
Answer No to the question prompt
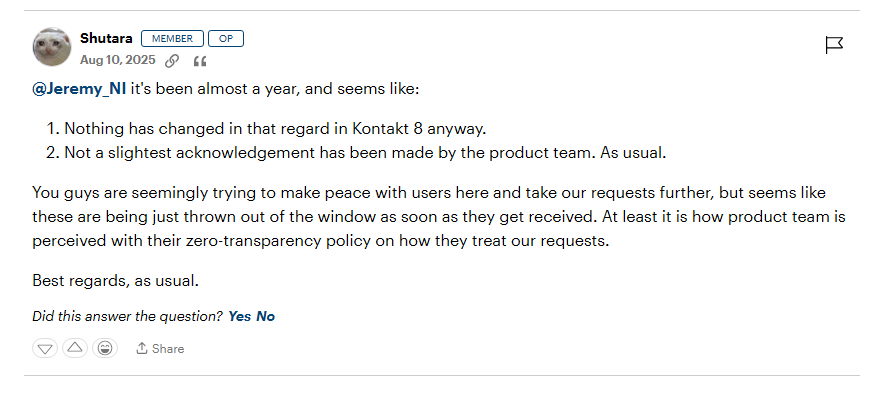click(266, 316)
